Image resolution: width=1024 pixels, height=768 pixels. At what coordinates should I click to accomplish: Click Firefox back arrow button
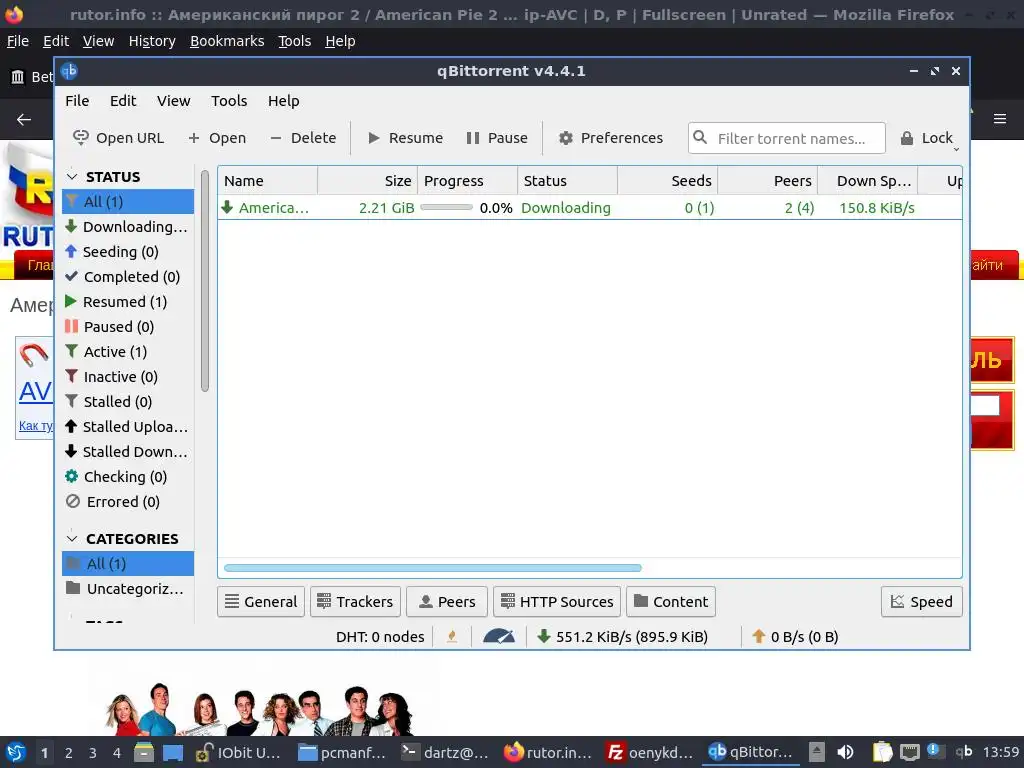coord(24,119)
